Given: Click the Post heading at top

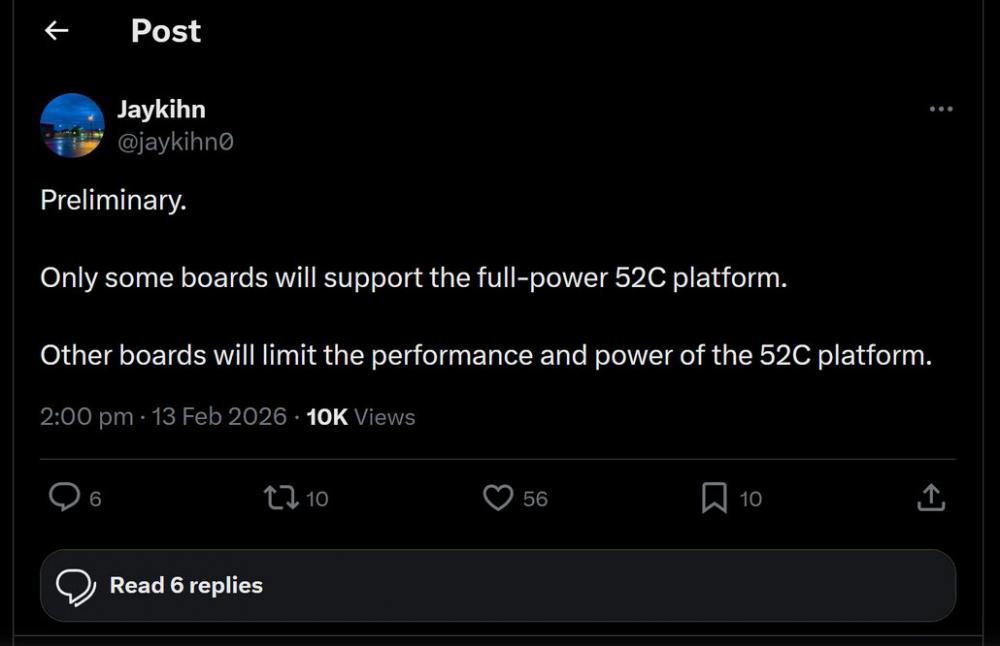Looking at the screenshot, I should 165,31.
